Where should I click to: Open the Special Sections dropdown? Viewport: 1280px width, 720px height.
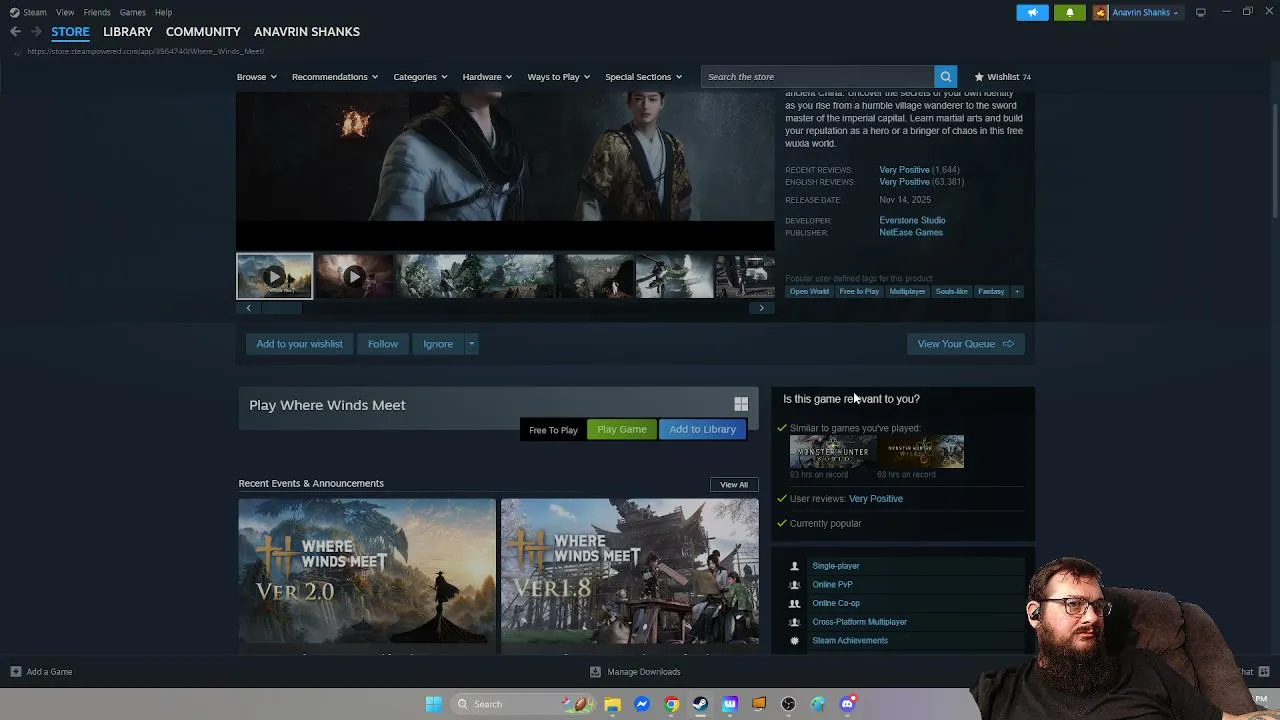[643, 77]
